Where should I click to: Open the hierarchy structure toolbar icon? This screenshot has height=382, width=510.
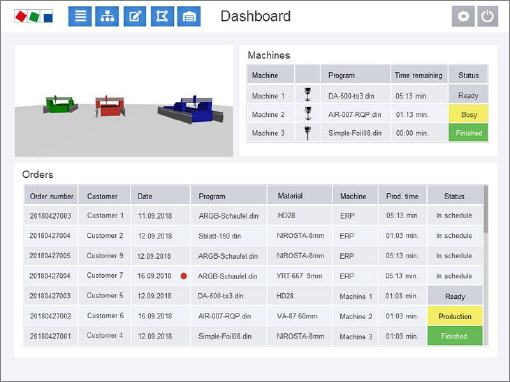pyautogui.click(x=107, y=16)
